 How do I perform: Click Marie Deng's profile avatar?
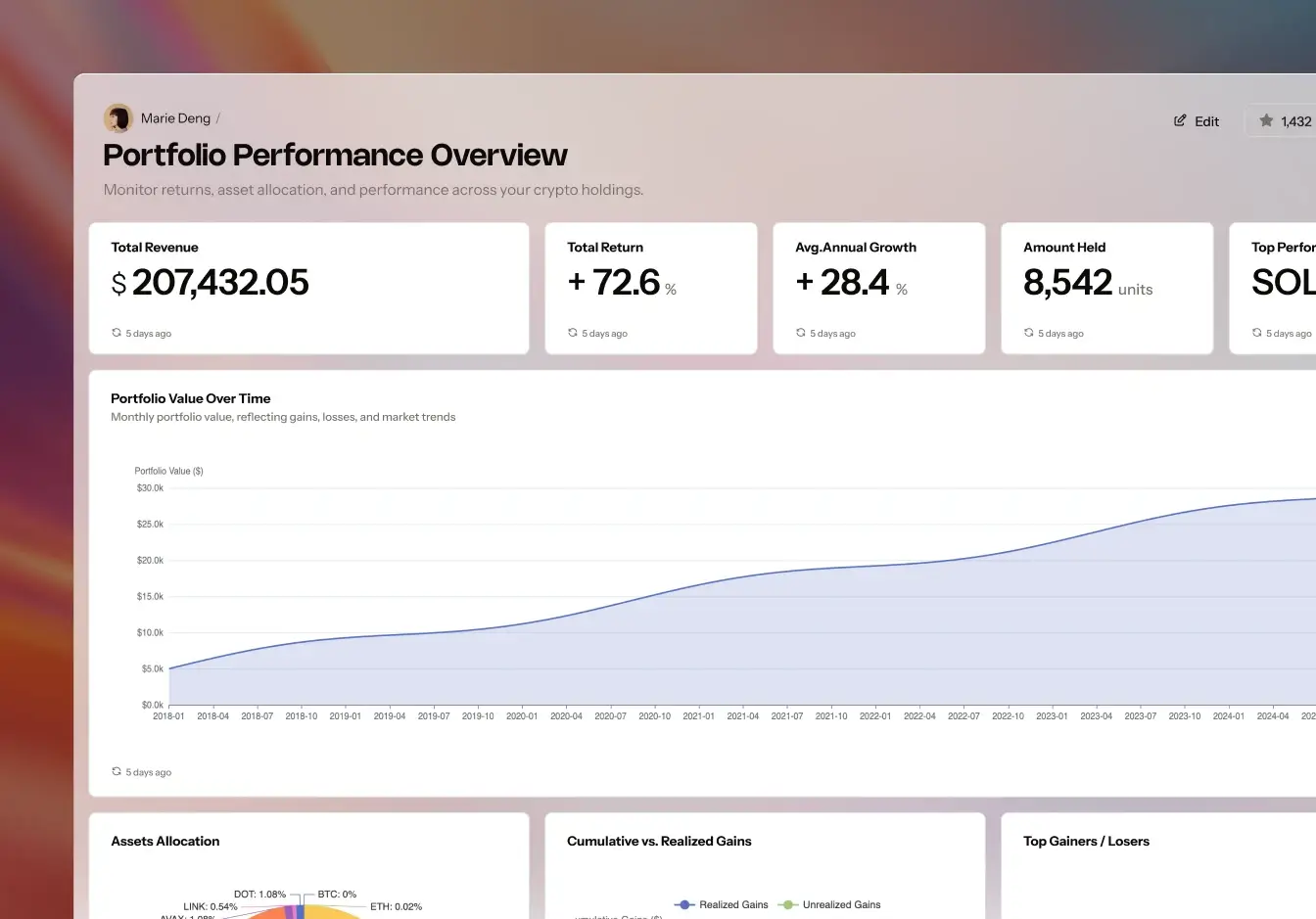coord(118,118)
